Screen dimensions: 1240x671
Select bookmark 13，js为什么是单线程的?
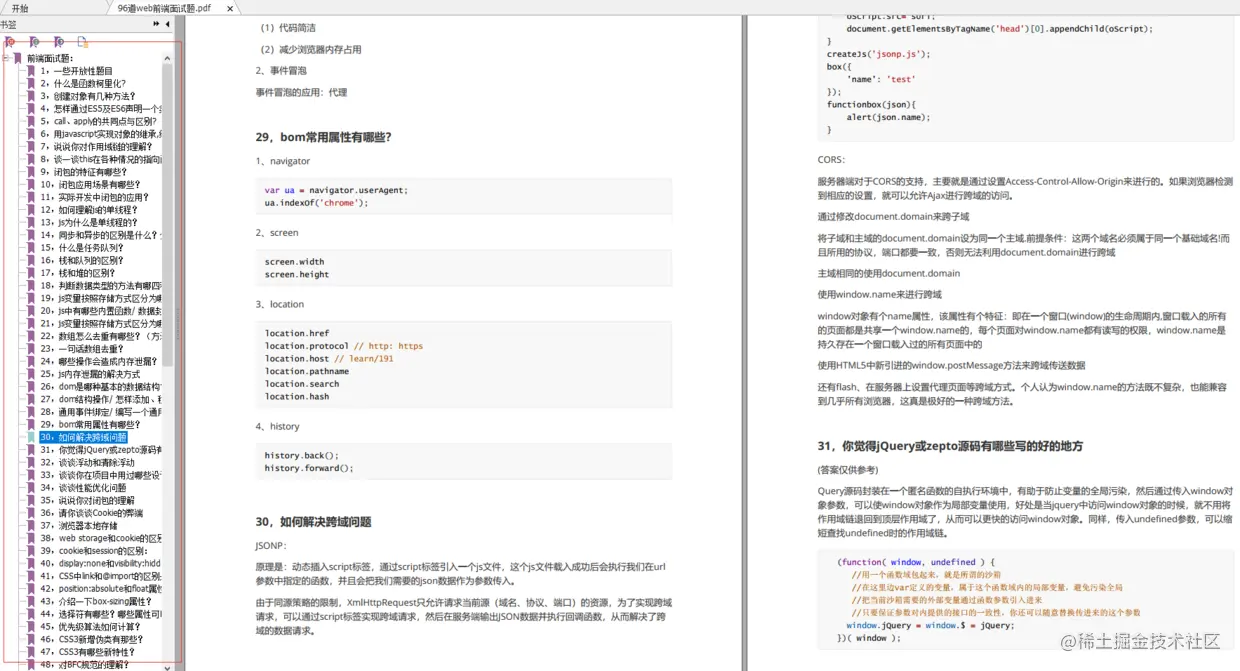[89, 223]
